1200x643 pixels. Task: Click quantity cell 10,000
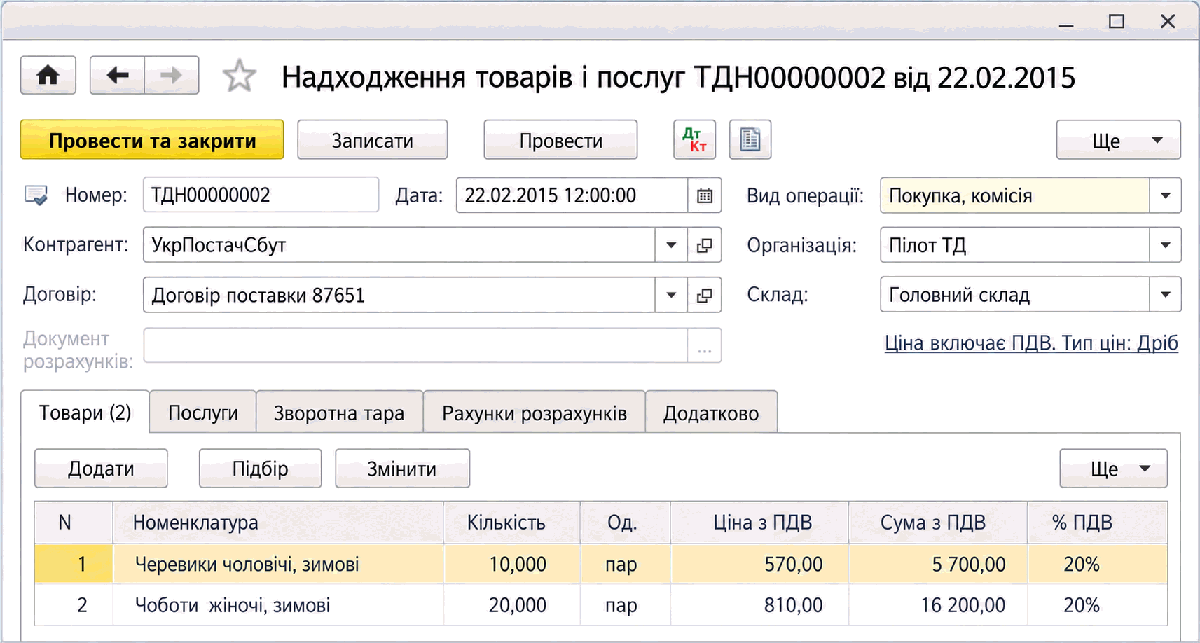512,564
